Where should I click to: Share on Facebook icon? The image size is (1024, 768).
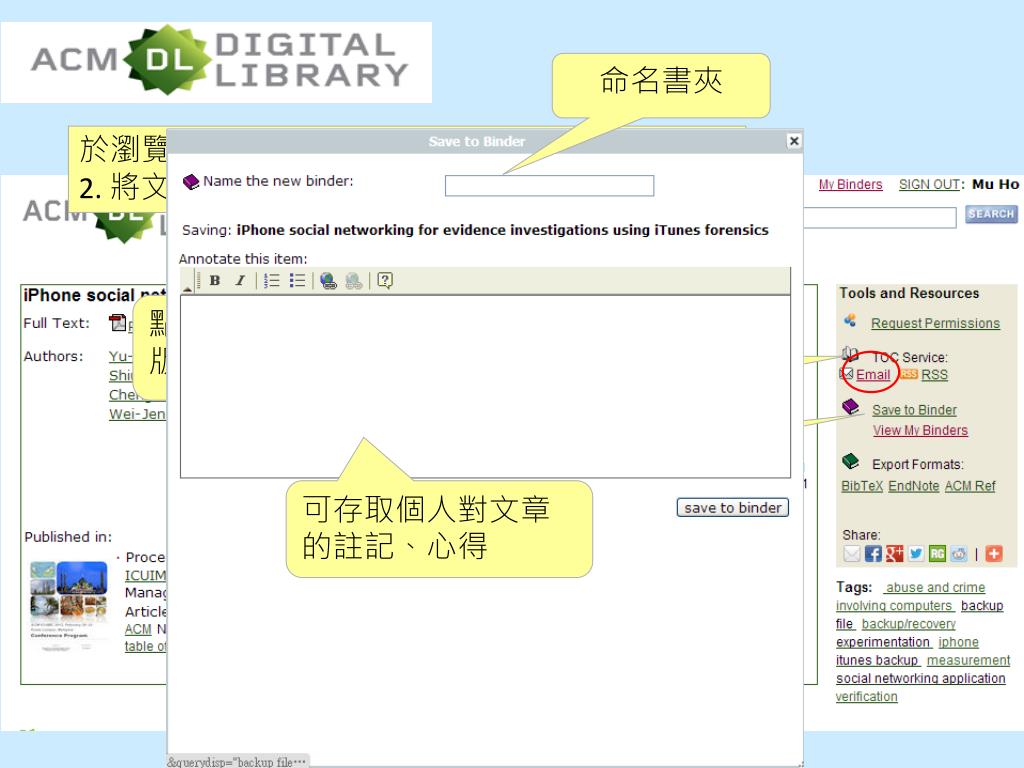873,554
